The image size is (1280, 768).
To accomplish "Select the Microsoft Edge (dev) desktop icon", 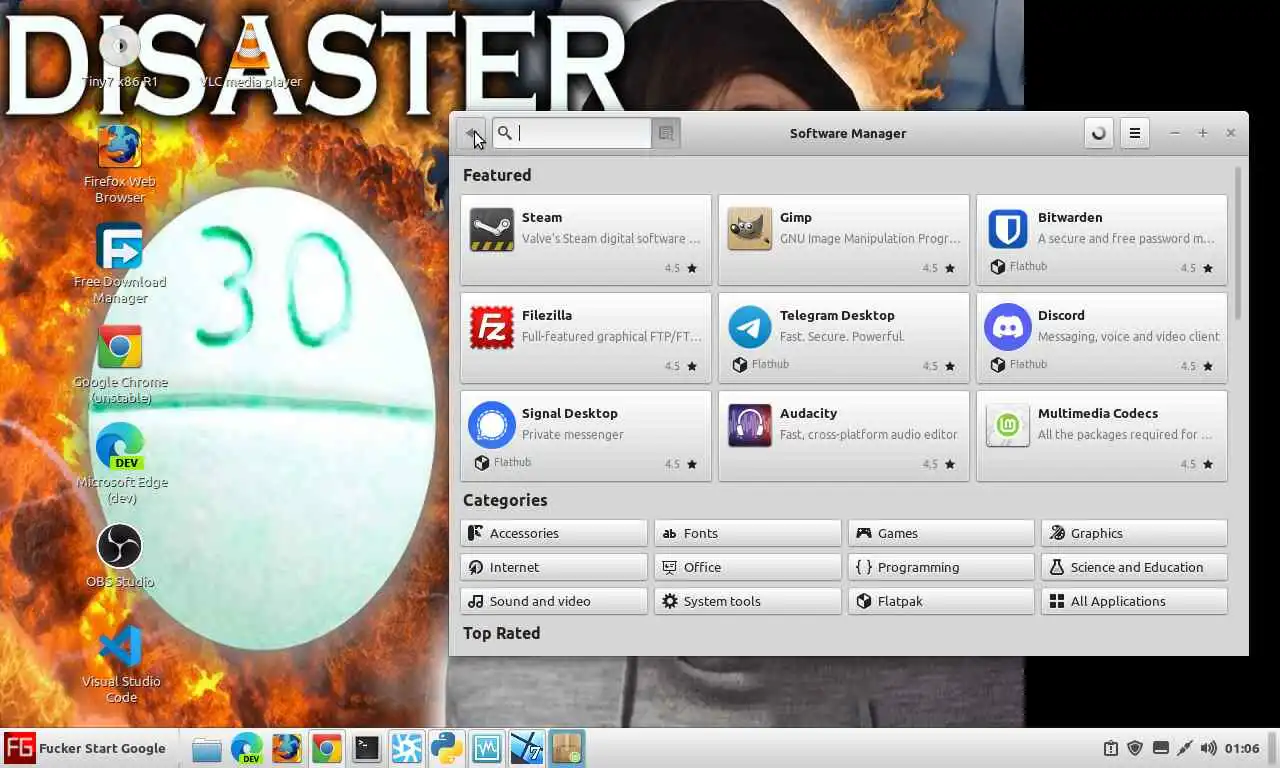I will pos(120,465).
